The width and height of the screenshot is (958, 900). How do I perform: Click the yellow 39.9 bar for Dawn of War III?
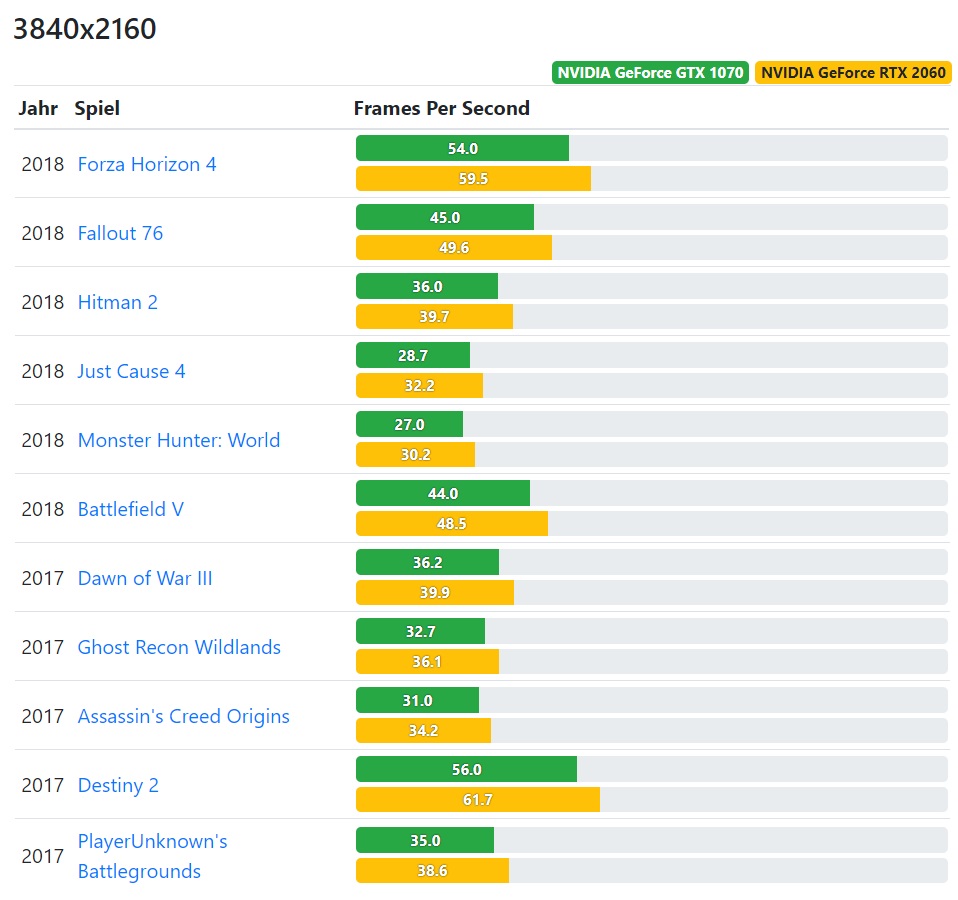click(435, 593)
